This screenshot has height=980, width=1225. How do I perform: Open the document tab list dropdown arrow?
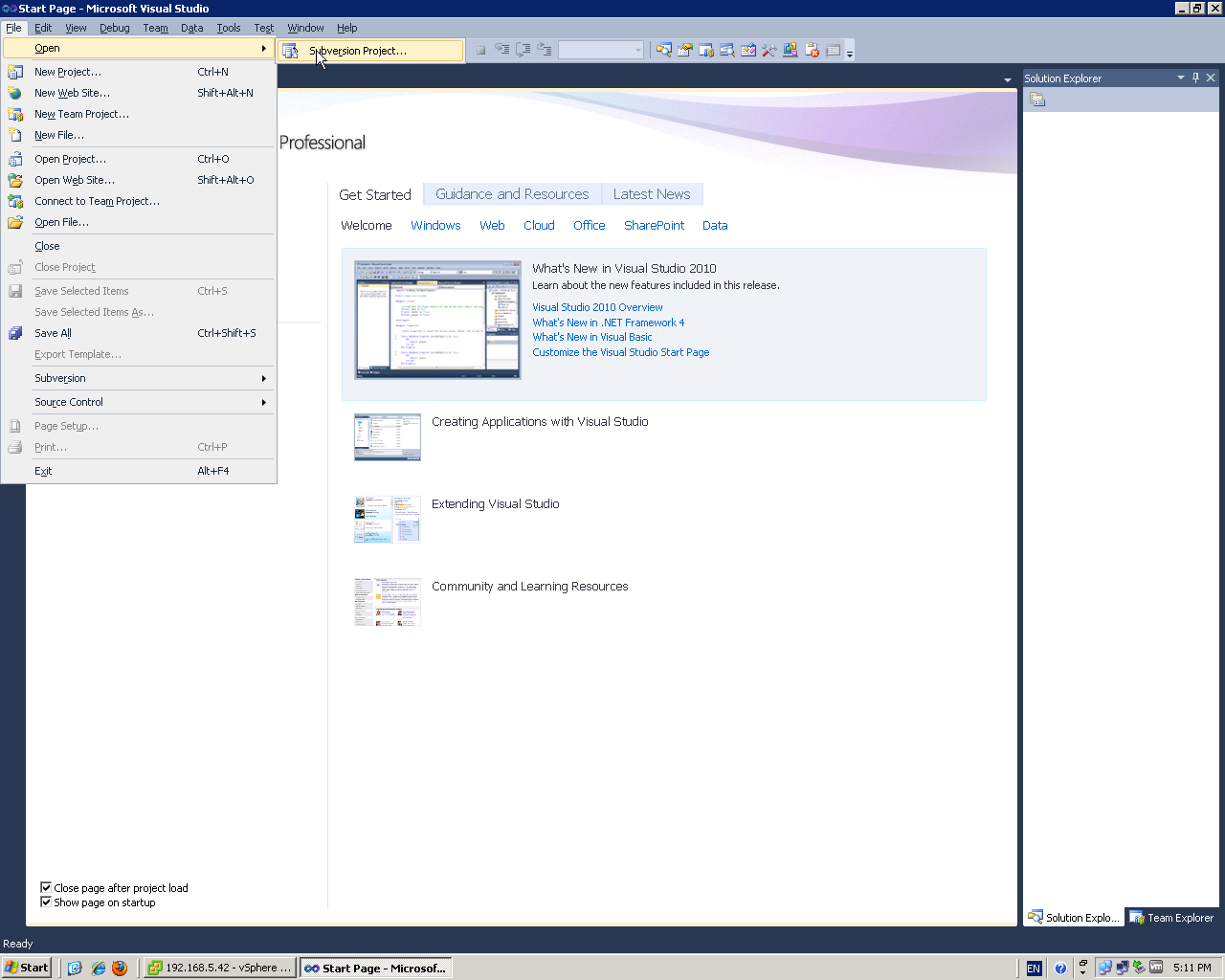click(x=1007, y=79)
